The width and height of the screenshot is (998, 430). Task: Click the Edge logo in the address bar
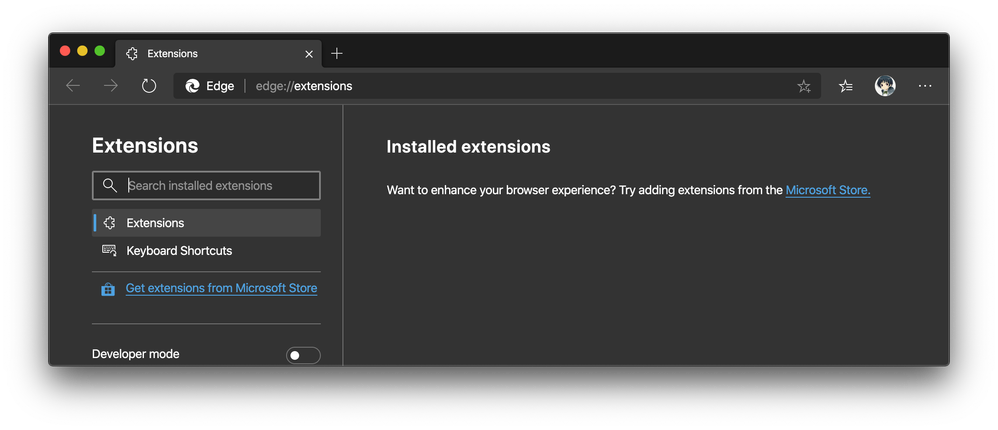coord(192,86)
